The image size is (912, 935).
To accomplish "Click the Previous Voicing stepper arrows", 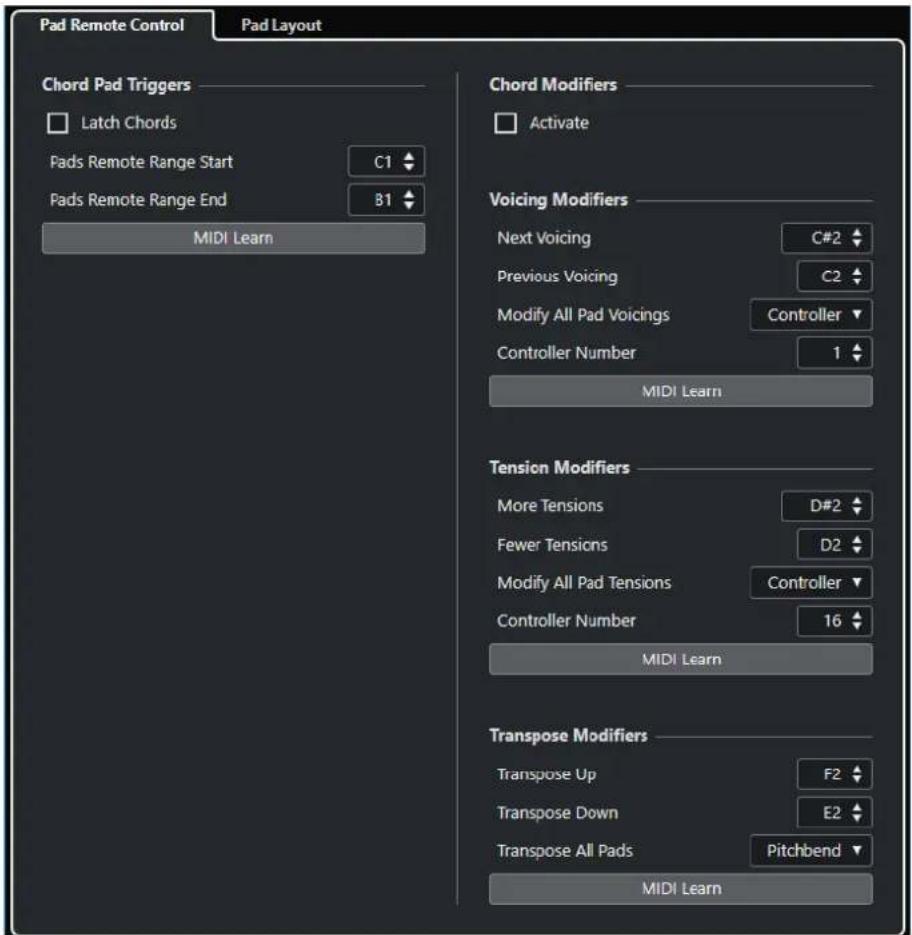I will click(x=857, y=276).
